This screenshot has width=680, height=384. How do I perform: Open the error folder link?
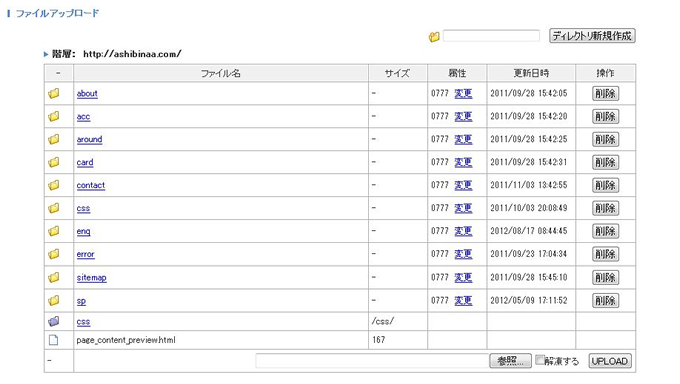(85, 254)
